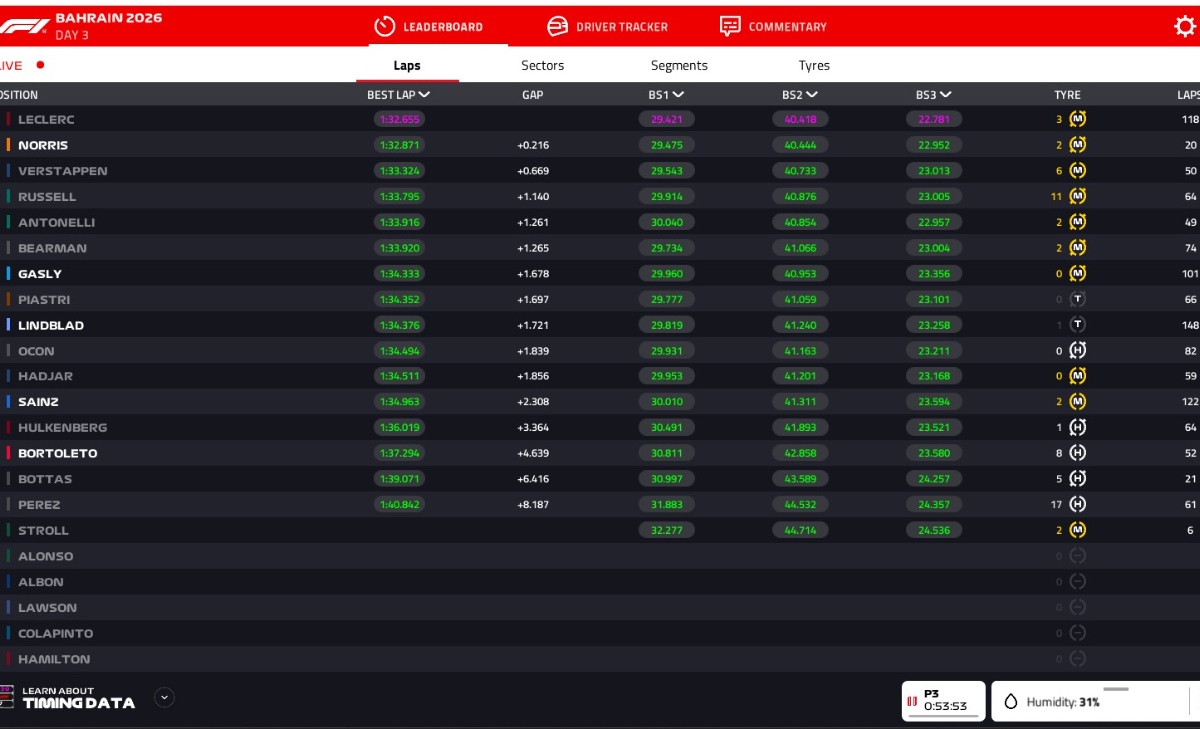Select Leclerc's purple best lap time
1200x729 pixels.
(x=401, y=119)
